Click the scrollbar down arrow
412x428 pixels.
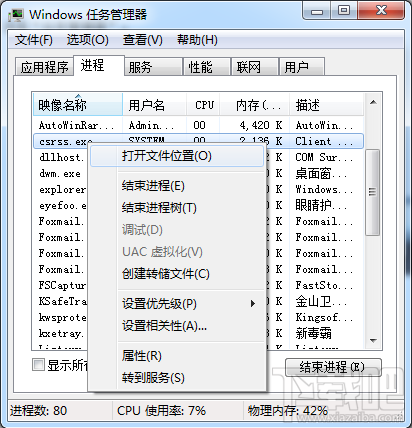point(373,340)
